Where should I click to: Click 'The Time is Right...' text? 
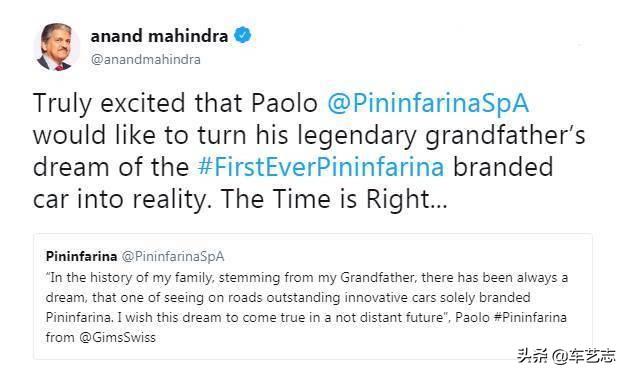click(x=334, y=199)
